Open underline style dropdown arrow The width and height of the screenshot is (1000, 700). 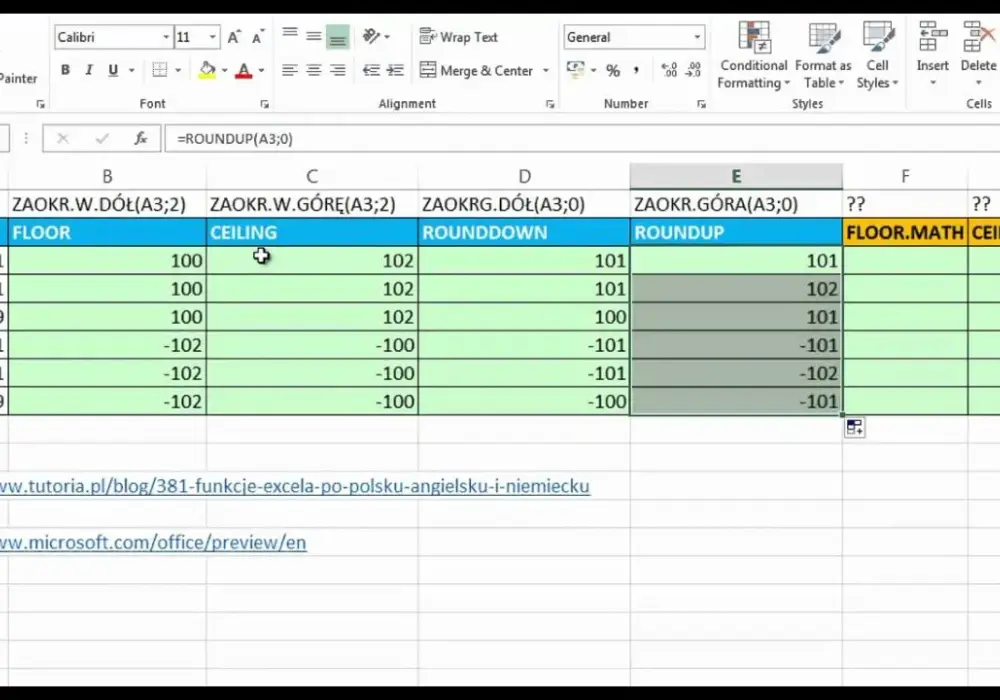[x=131, y=70]
